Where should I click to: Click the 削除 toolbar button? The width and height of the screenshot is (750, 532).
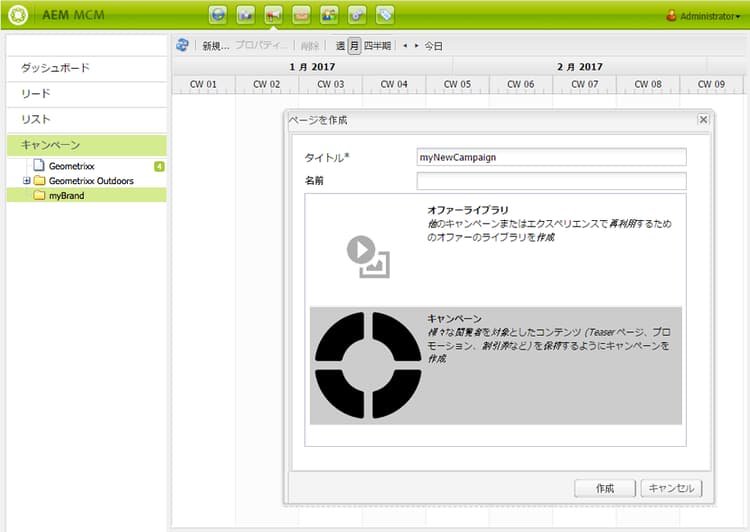(x=309, y=46)
